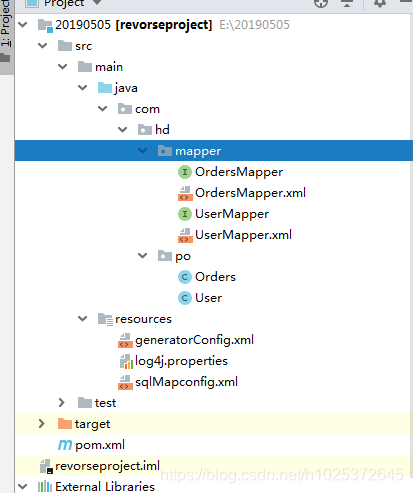Collapse the mapper package node

tap(143, 151)
